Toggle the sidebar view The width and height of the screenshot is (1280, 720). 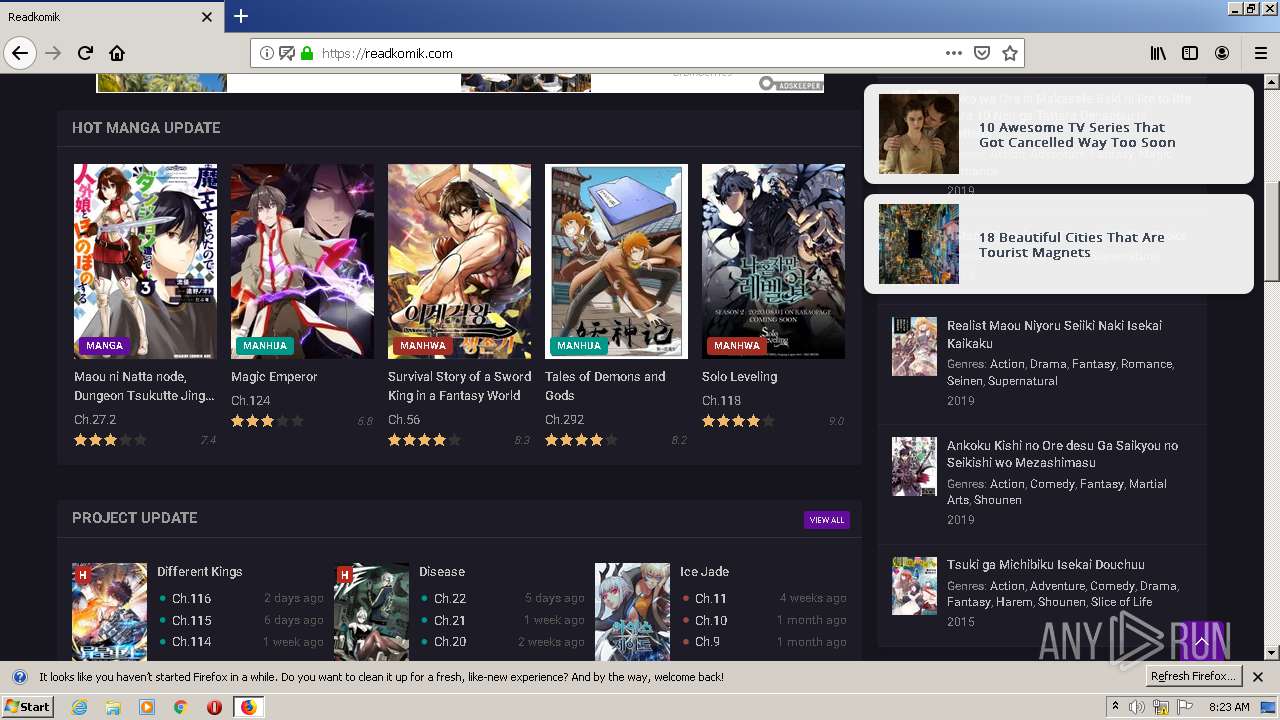point(1190,53)
